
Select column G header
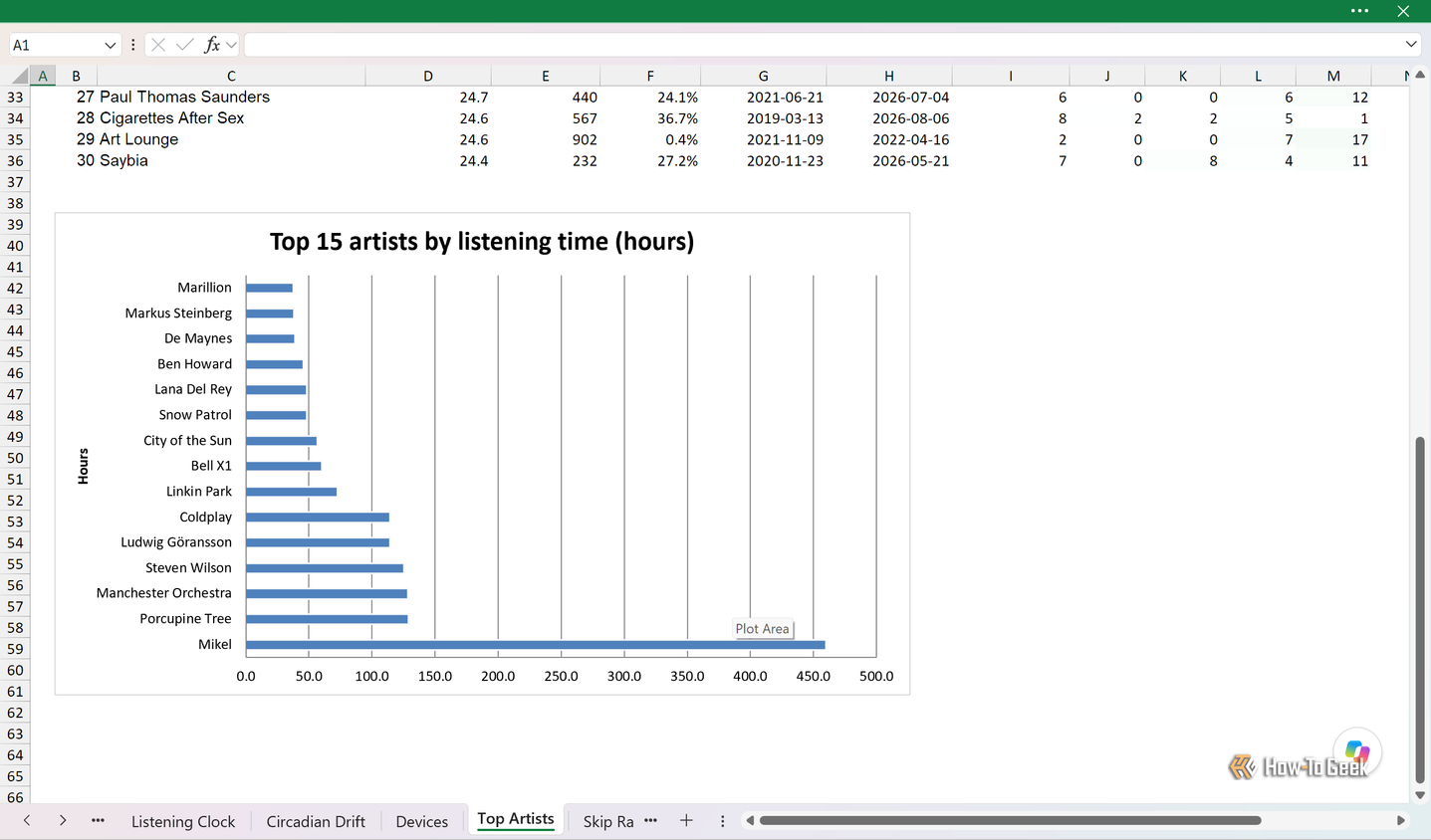click(x=763, y=76)
